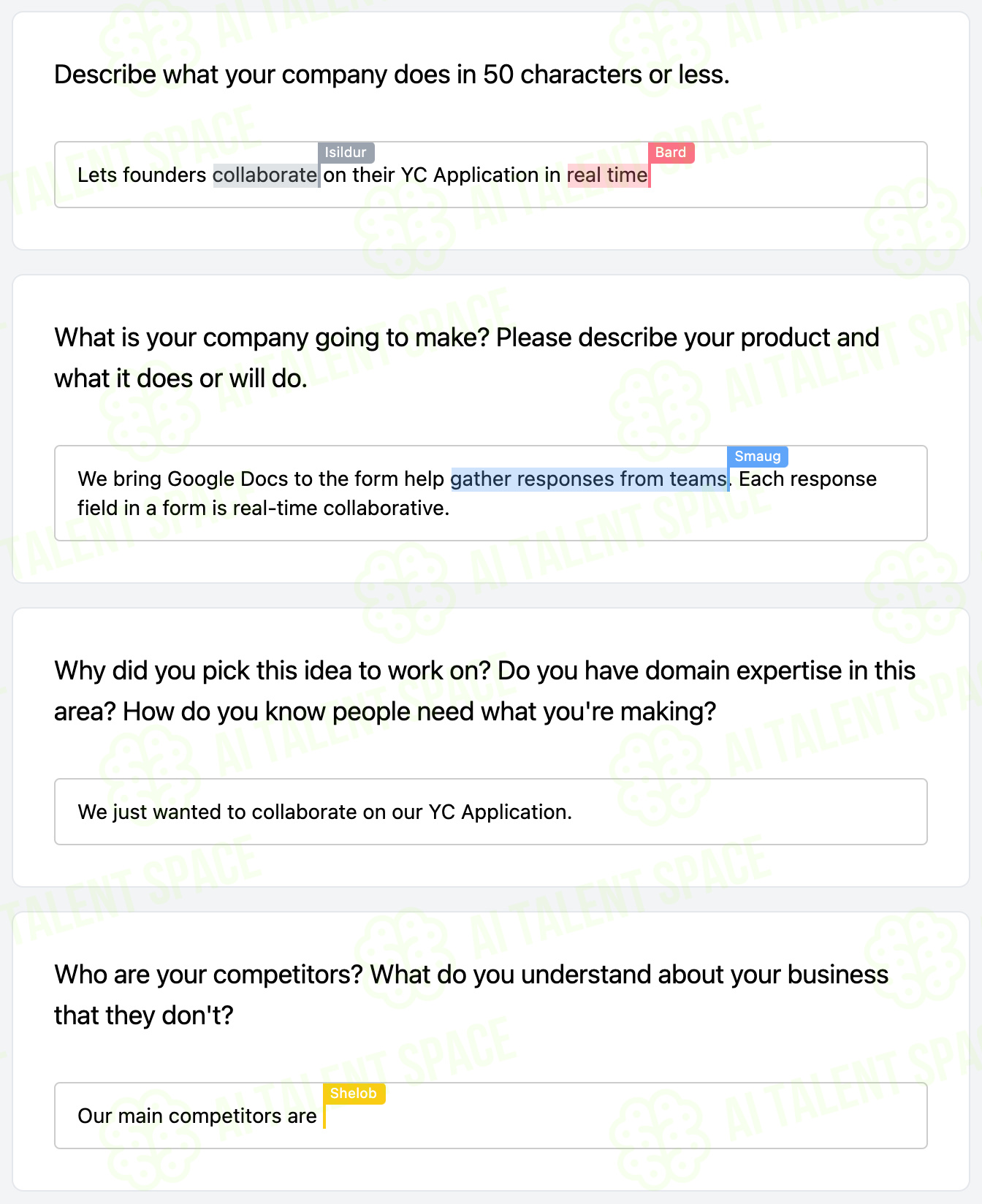Click the yellow Shelob cursor tag

[354, 1094]
